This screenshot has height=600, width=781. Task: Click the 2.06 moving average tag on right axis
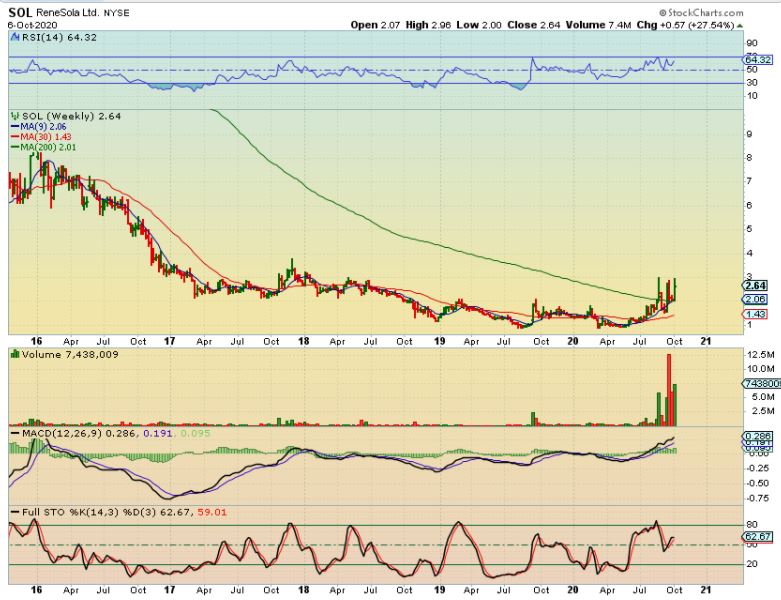[756, 299]
